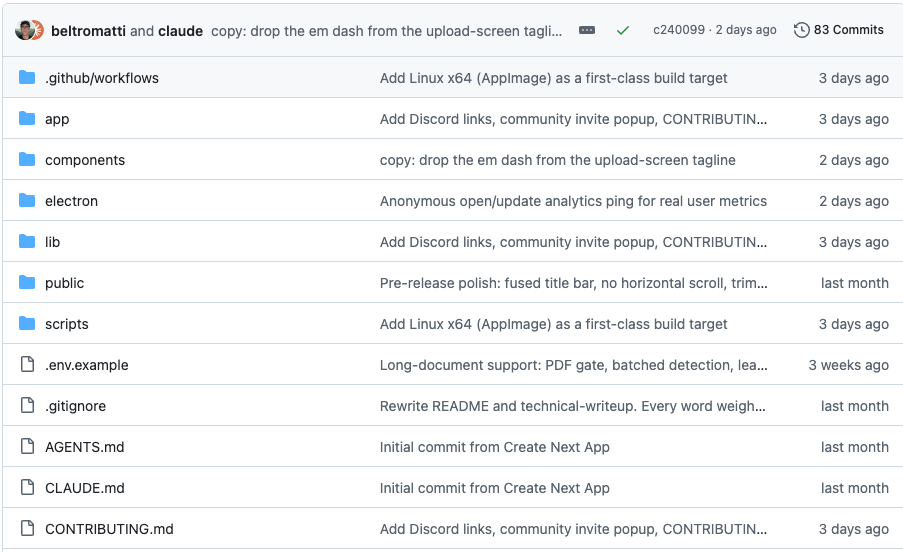Click '3 days ago' on the .github/workflows row

point(854,78)
